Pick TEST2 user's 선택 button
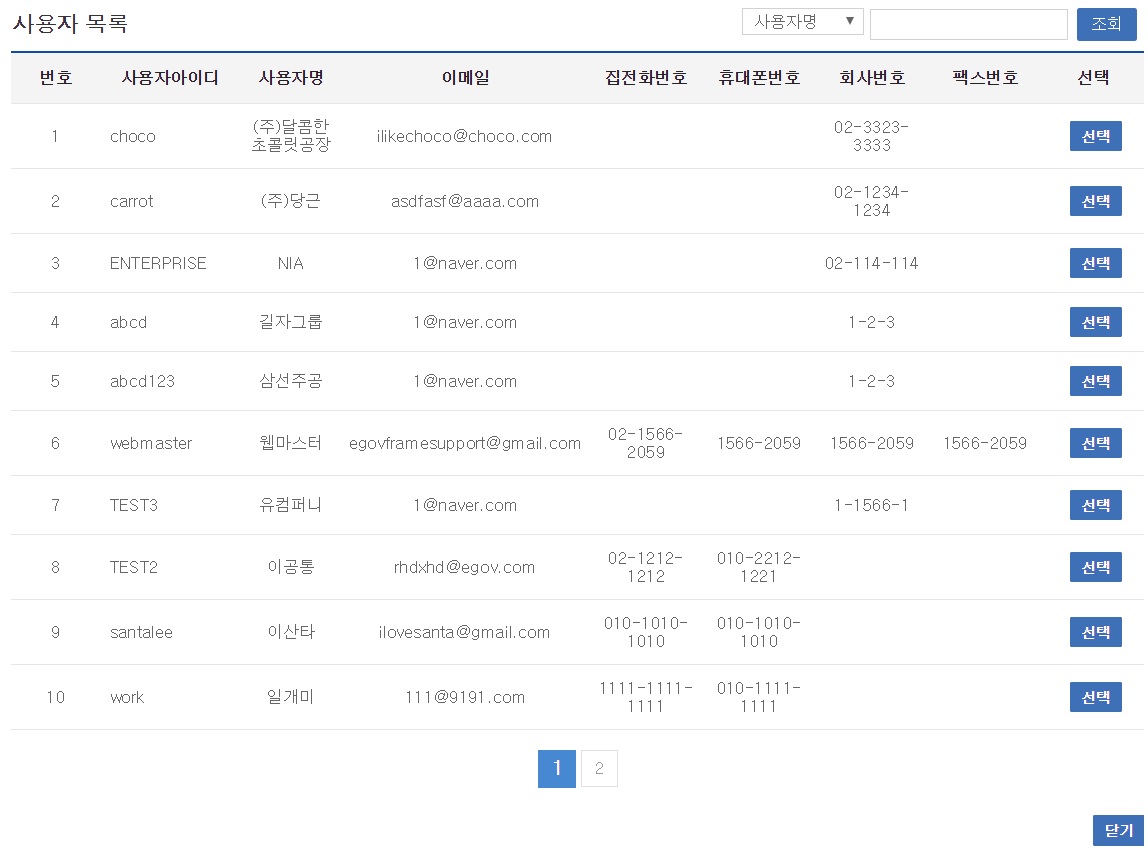This screenshot has height=851, width=1148. (x=1095, y=567)
